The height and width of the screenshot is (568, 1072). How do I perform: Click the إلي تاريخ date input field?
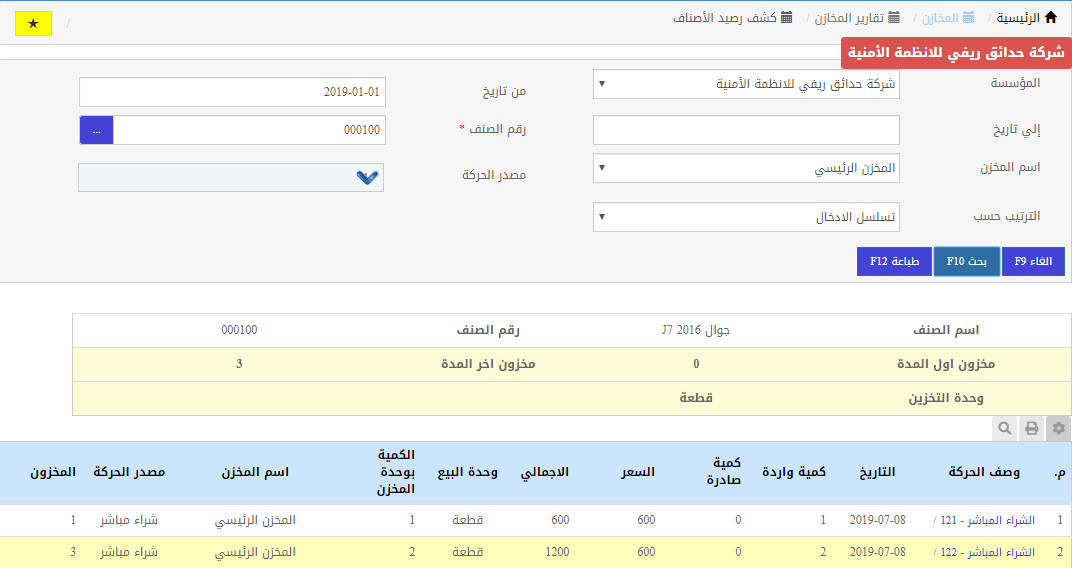click(745, 130)
